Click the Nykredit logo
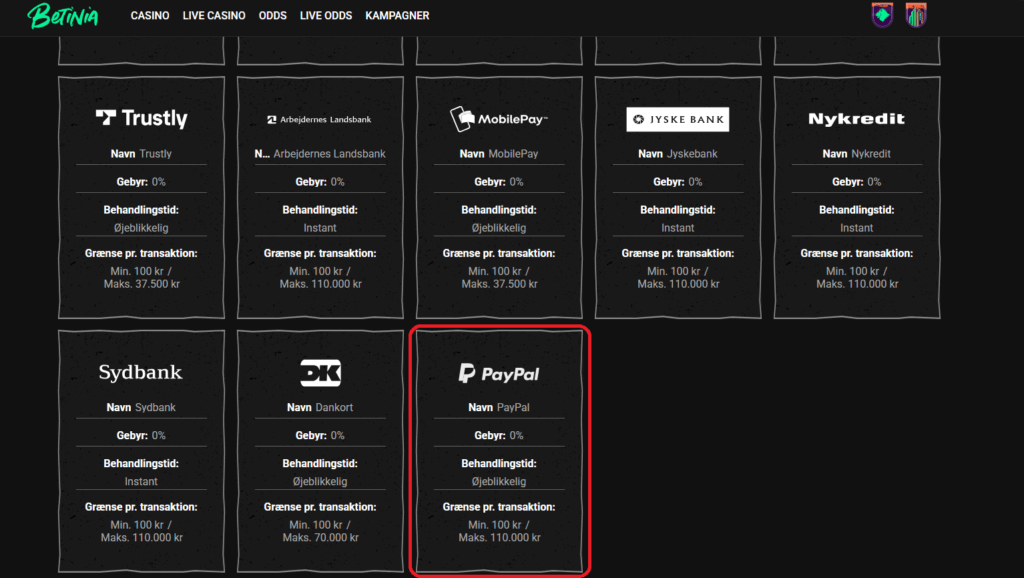Image resolution: width=1024 pixels, height=578 pixels. 857,119
